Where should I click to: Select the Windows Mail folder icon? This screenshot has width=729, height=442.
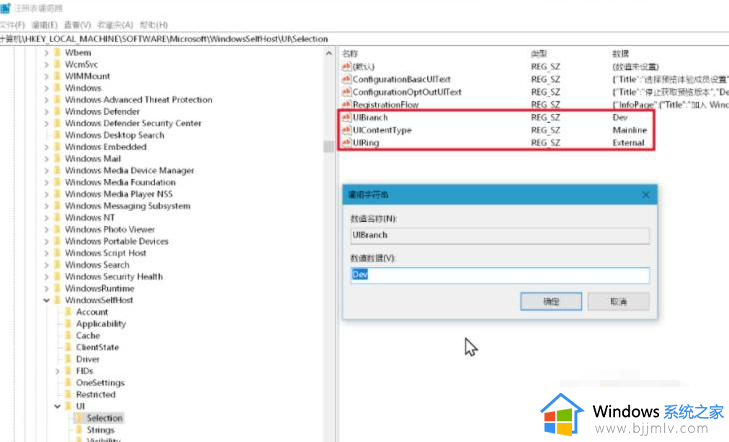click(x=58, y=158)
